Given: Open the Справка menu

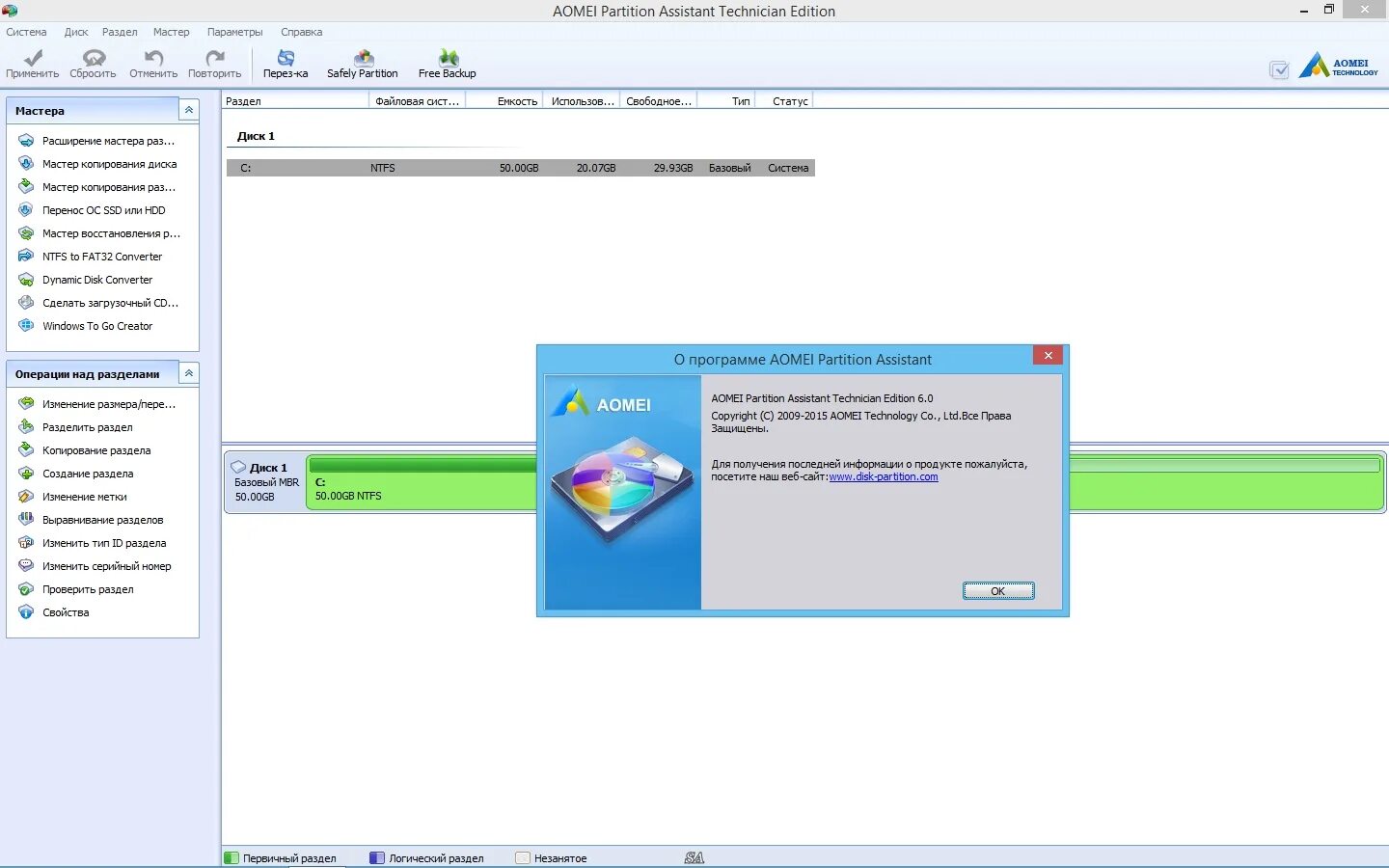Looking at the screenshot, I should coord(301,32).
